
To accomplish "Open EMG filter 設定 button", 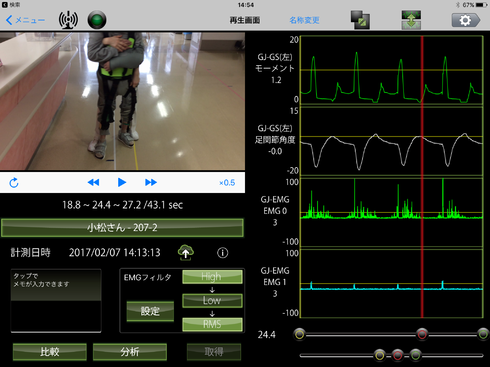I will 150,311.
